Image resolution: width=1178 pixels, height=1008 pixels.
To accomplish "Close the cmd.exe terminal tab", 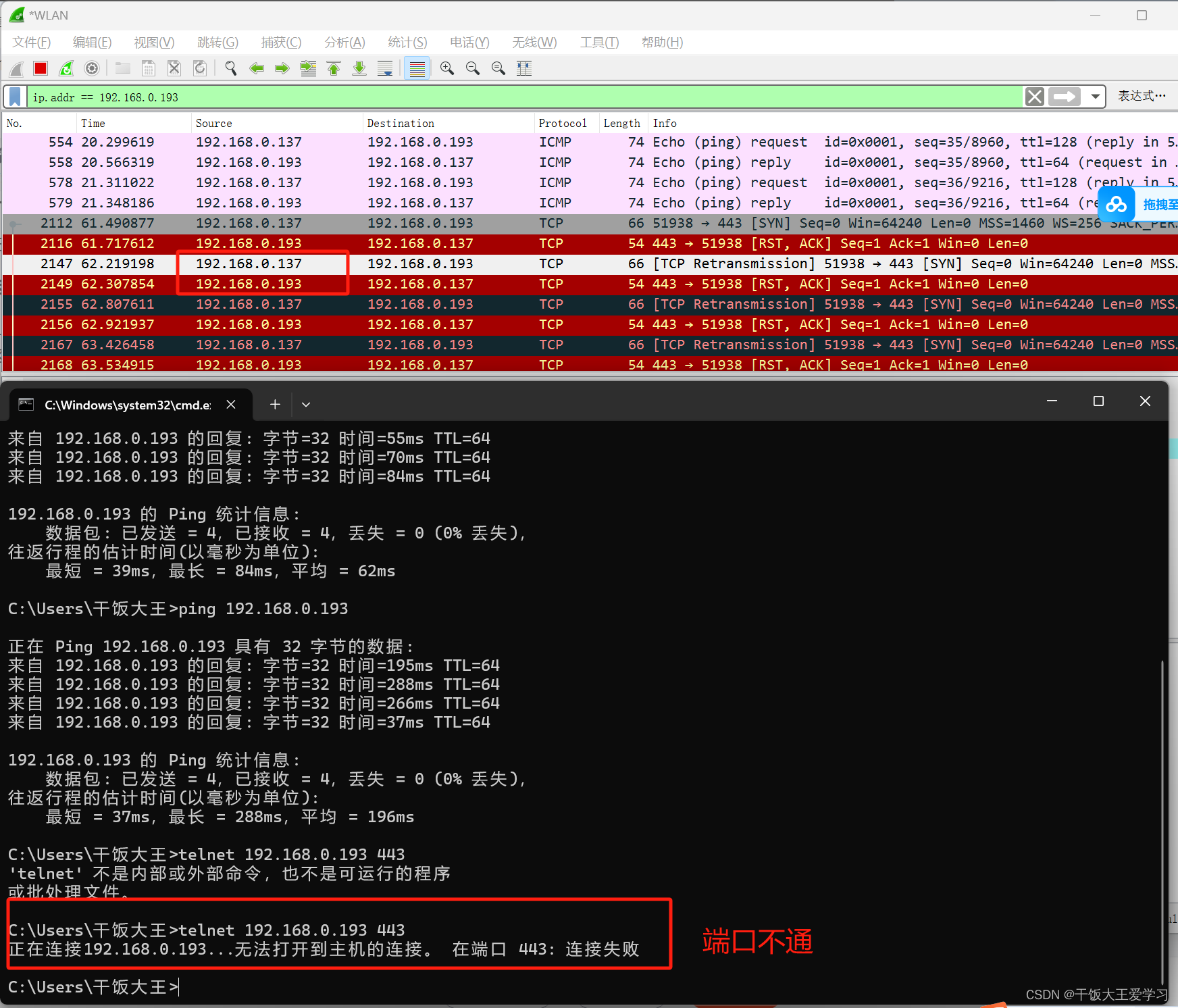I will 231,405.
